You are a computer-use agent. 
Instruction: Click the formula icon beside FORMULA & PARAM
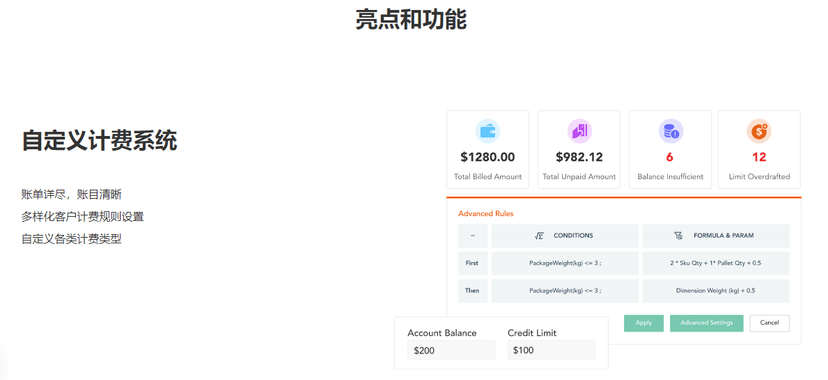coord(679,236)
